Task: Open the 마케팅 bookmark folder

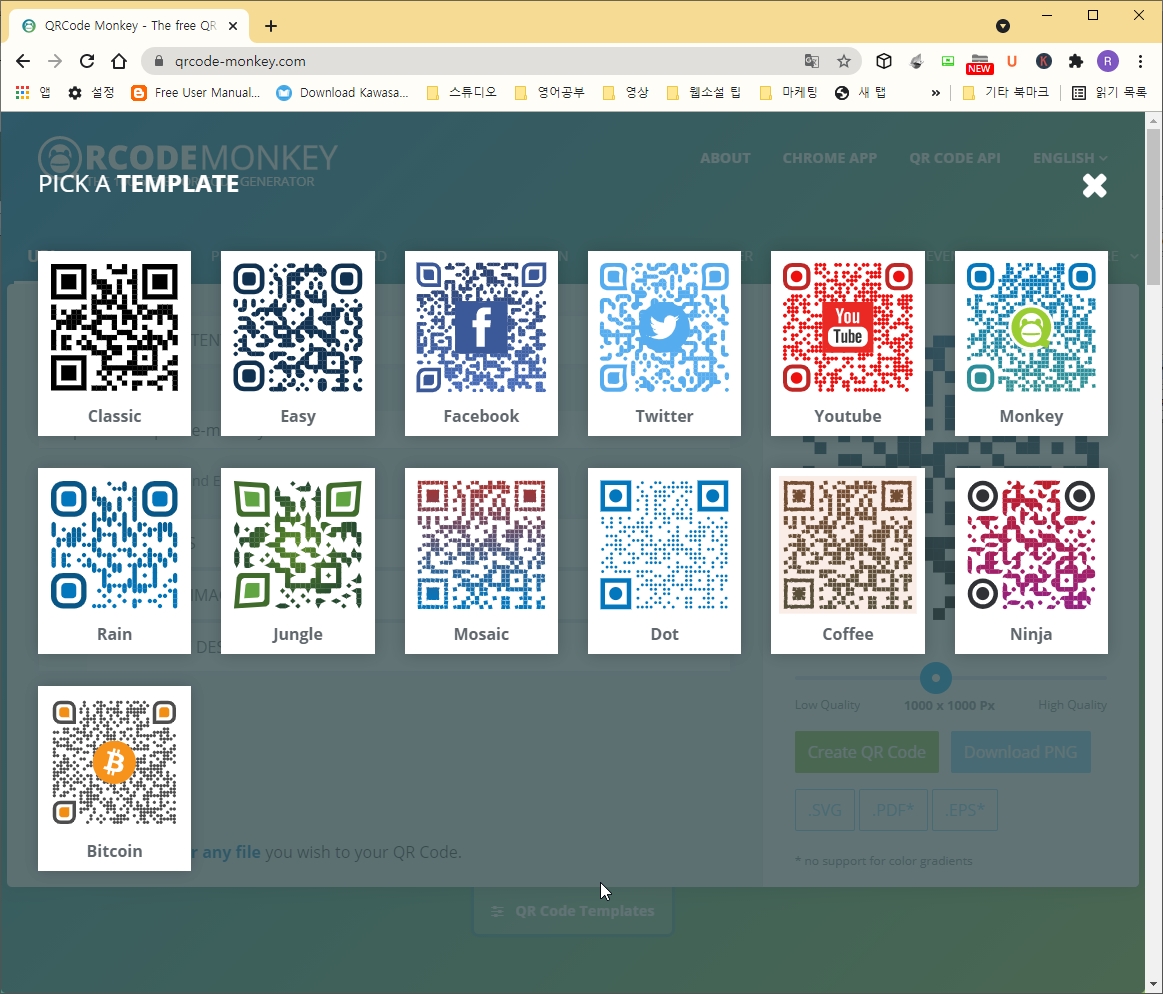Action: 789,93
